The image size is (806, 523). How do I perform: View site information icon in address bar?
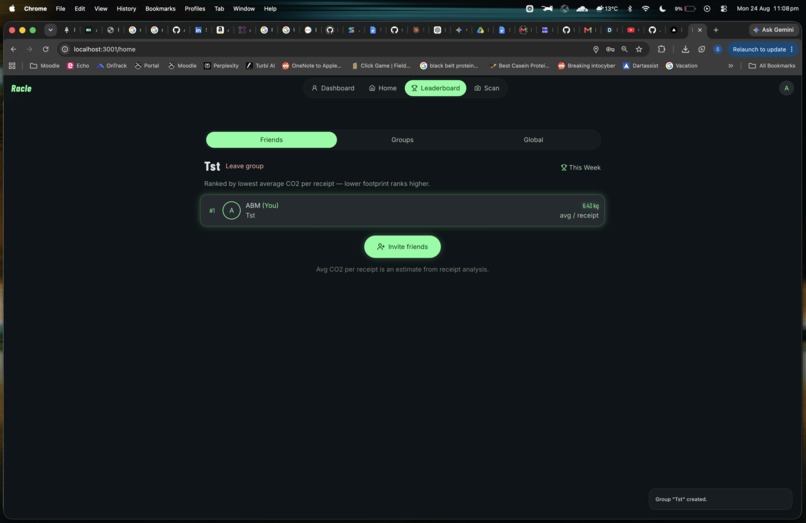(65, 49)
